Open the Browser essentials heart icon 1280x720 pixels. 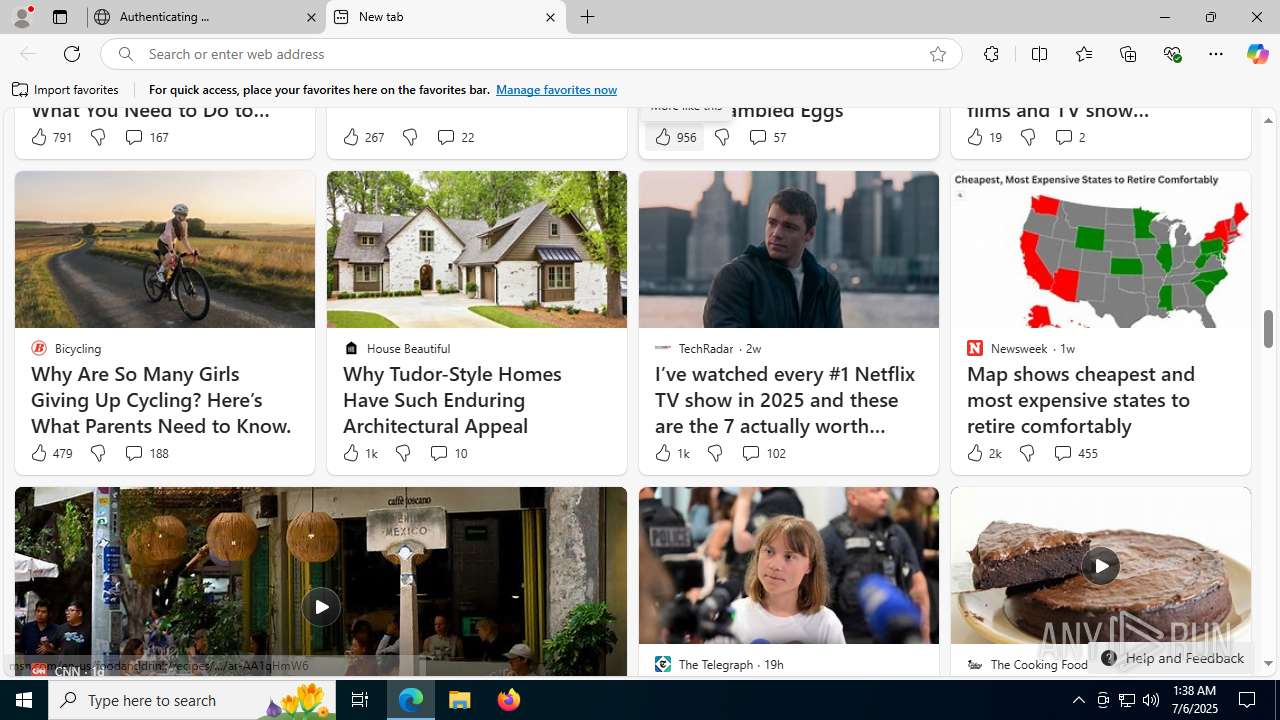(x=1172, y=54)
